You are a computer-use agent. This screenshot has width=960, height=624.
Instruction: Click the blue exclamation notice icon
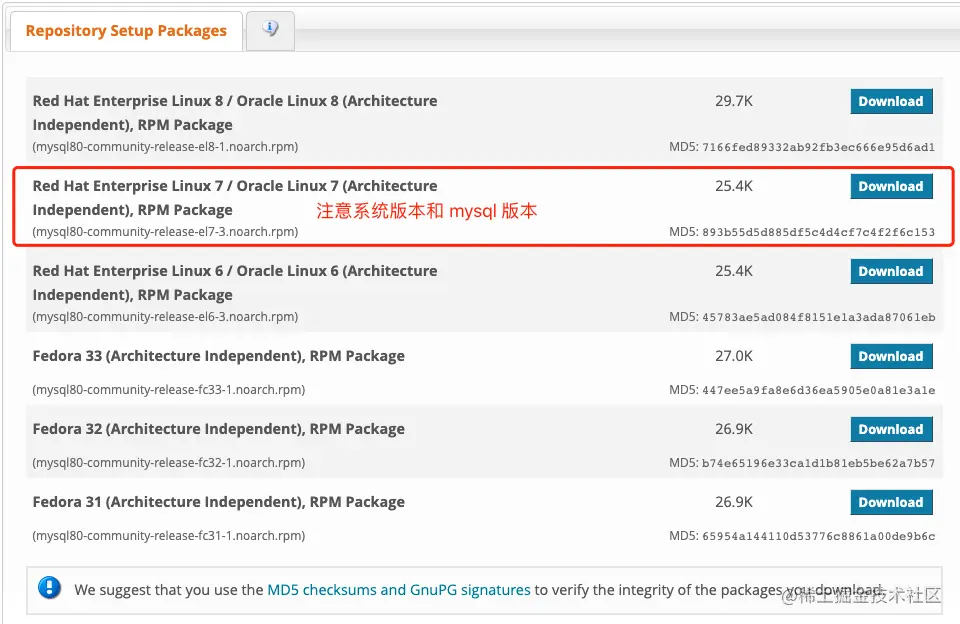click(x=49, y=588)
